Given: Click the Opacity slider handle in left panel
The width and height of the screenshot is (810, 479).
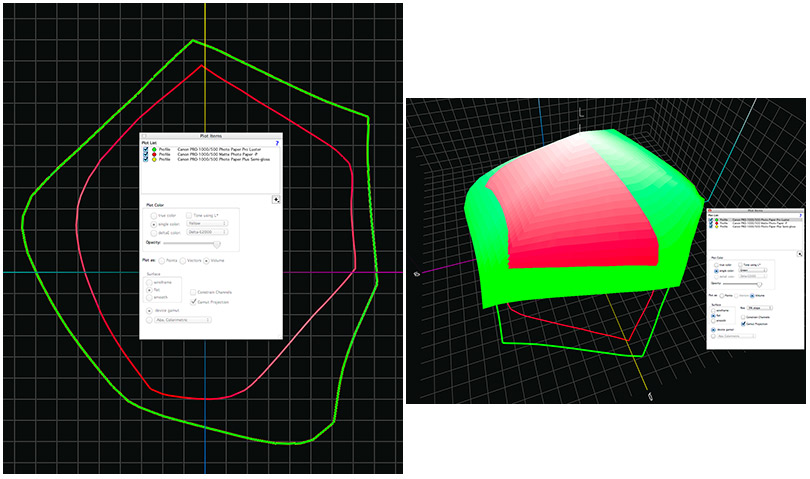Looking at the screenshot, I should (217, 243).
